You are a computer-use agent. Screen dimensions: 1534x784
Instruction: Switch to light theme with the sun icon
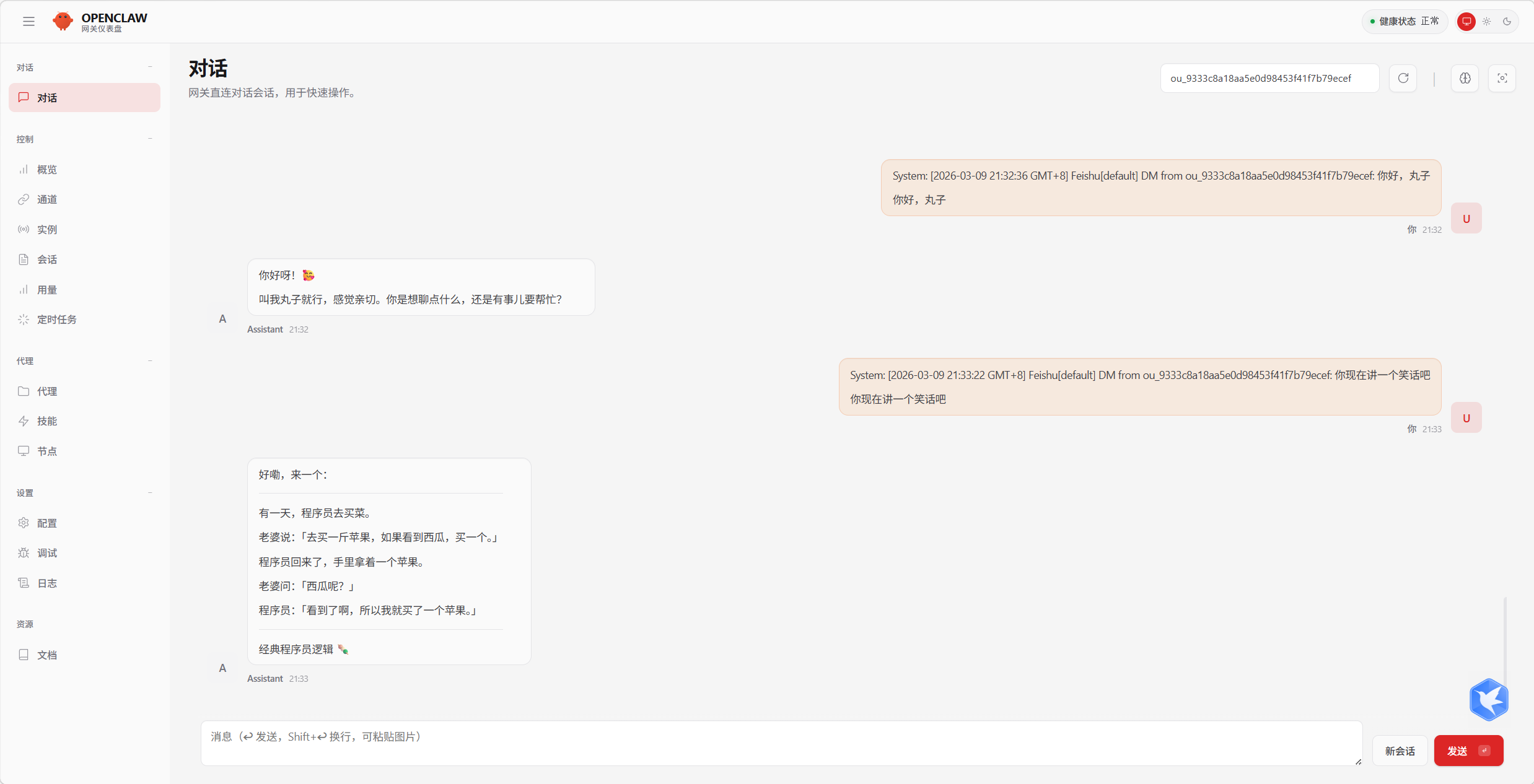tap(1487, 21)
